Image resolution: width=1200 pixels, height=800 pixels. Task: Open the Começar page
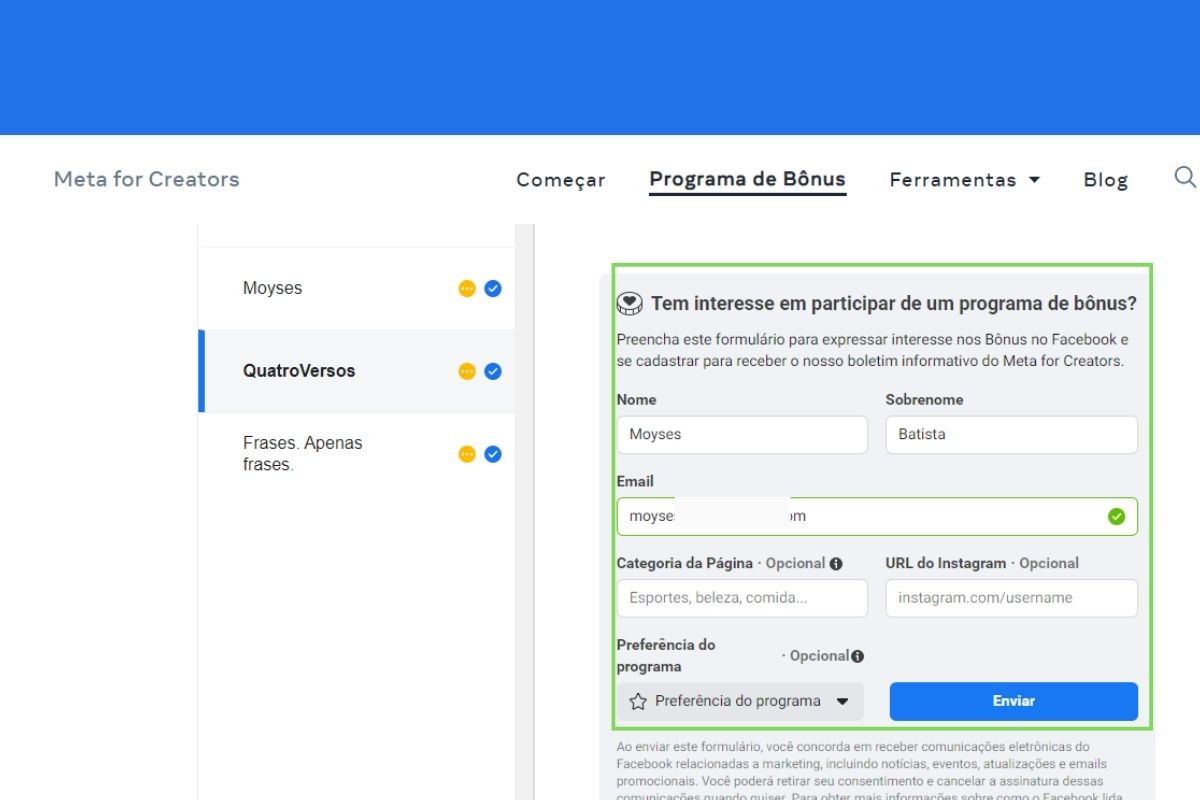(561, 180)
